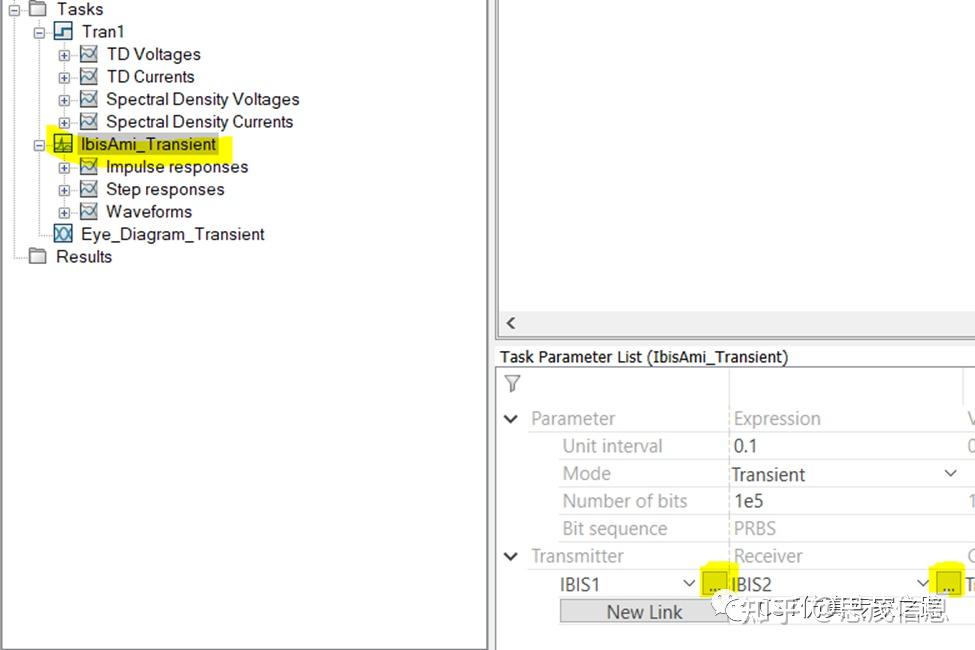Select the Eye_Diagram_Transient tree label

click(173, 234)
